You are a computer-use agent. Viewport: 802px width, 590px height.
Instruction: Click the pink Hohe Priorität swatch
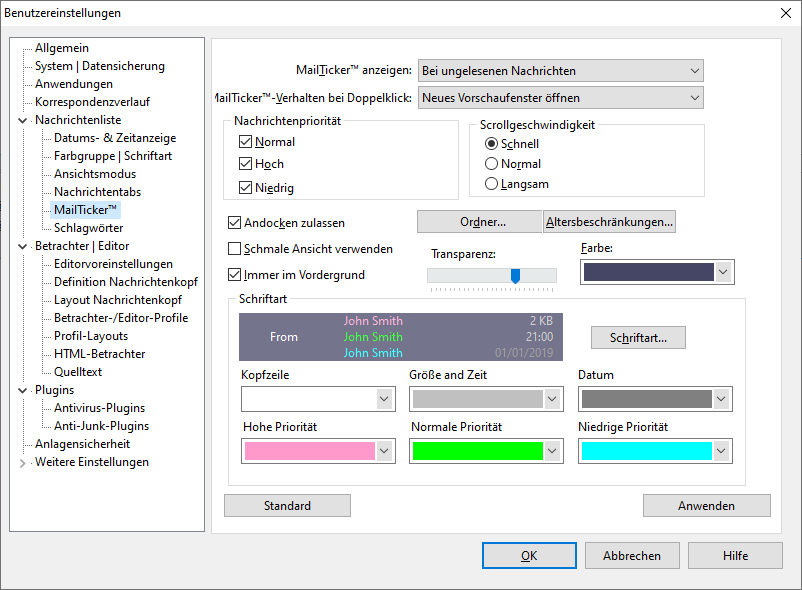[x=310, y=451]
